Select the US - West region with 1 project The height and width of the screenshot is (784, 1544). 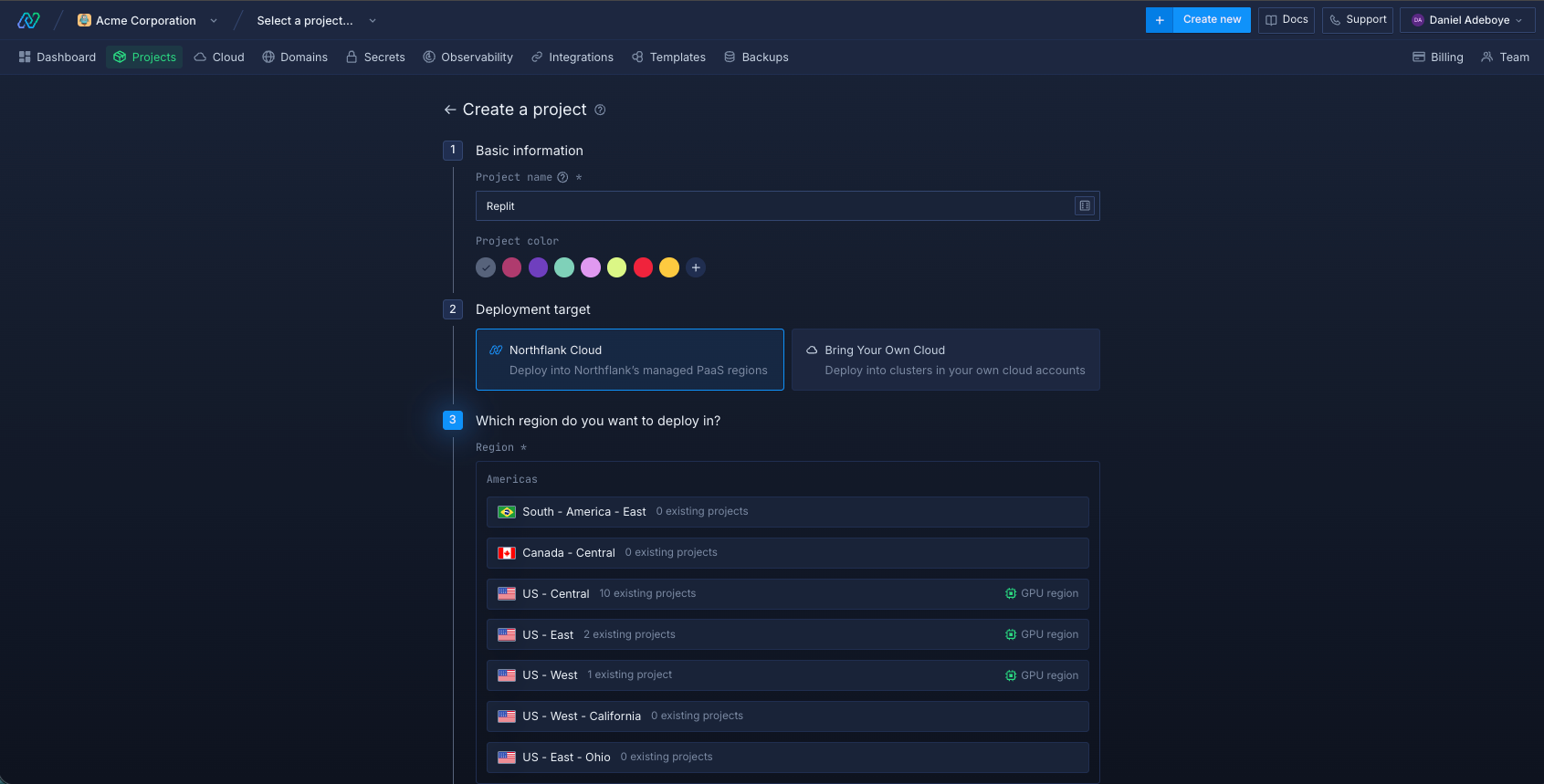[x=788, y=675]
